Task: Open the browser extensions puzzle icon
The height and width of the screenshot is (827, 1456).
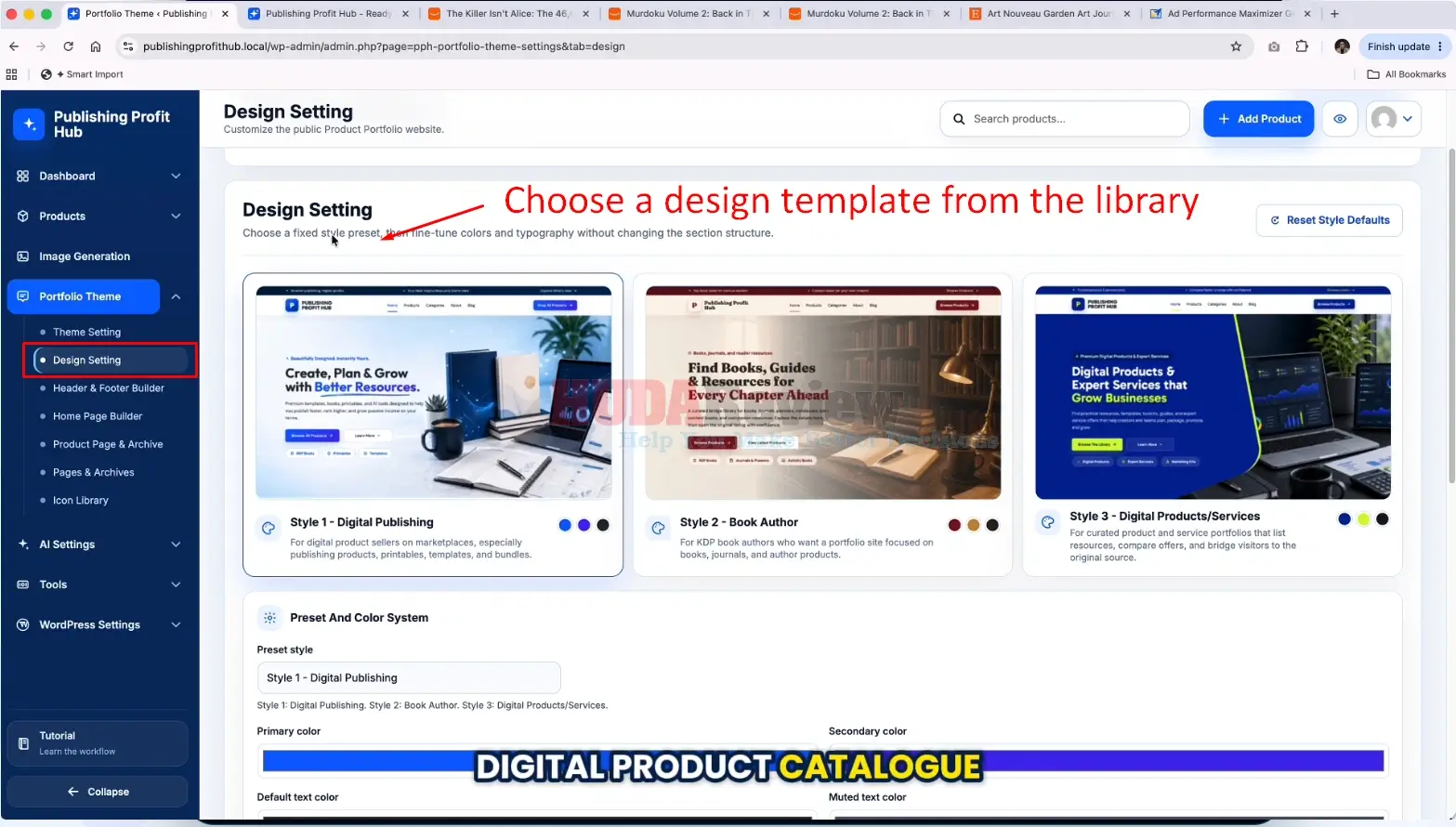Action: pos(1302,46)
